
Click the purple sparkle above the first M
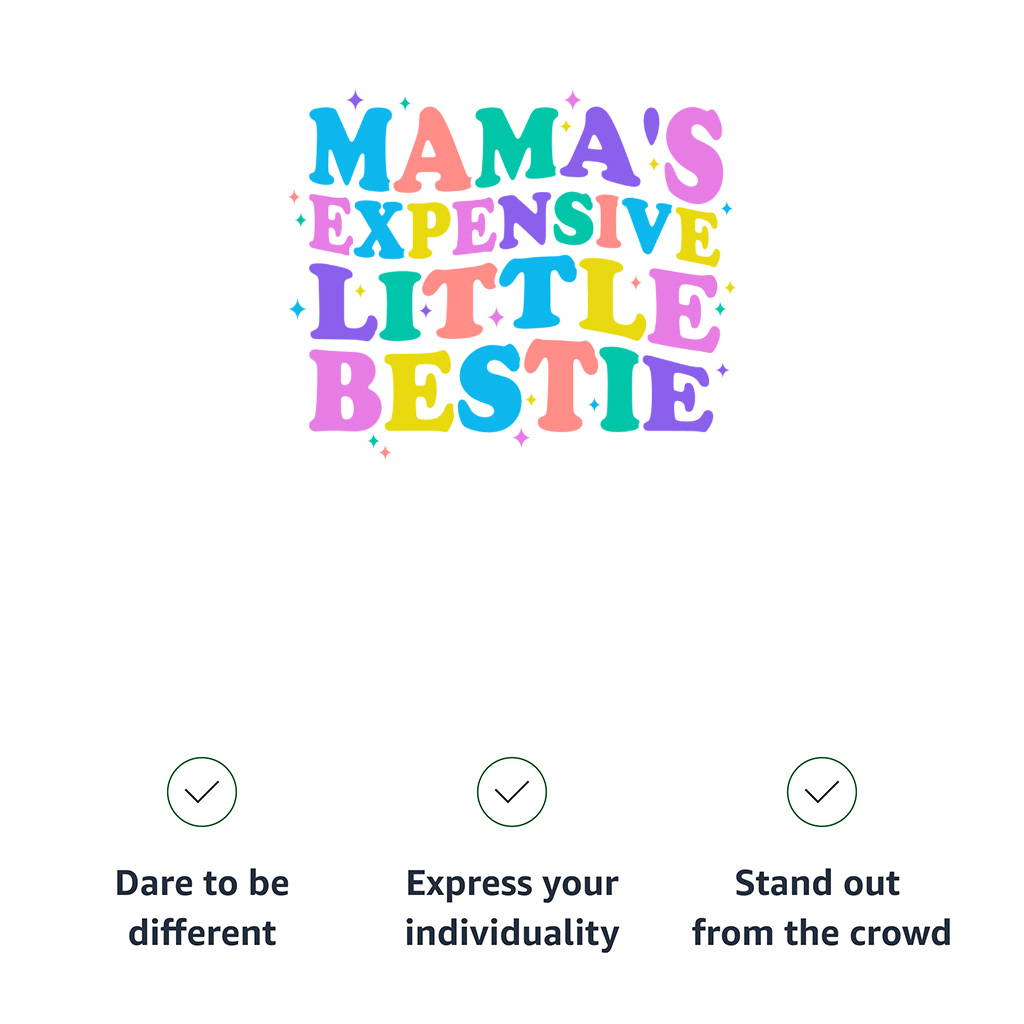click(x=355, y=100)
